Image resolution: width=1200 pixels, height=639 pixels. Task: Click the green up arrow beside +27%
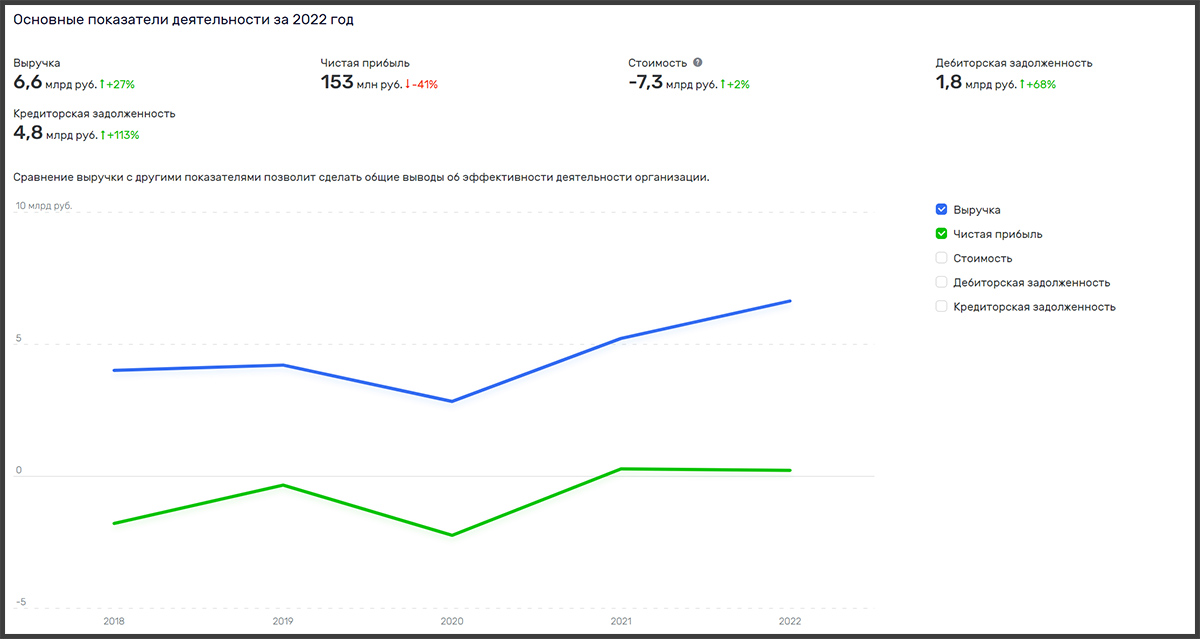point(102,85)
